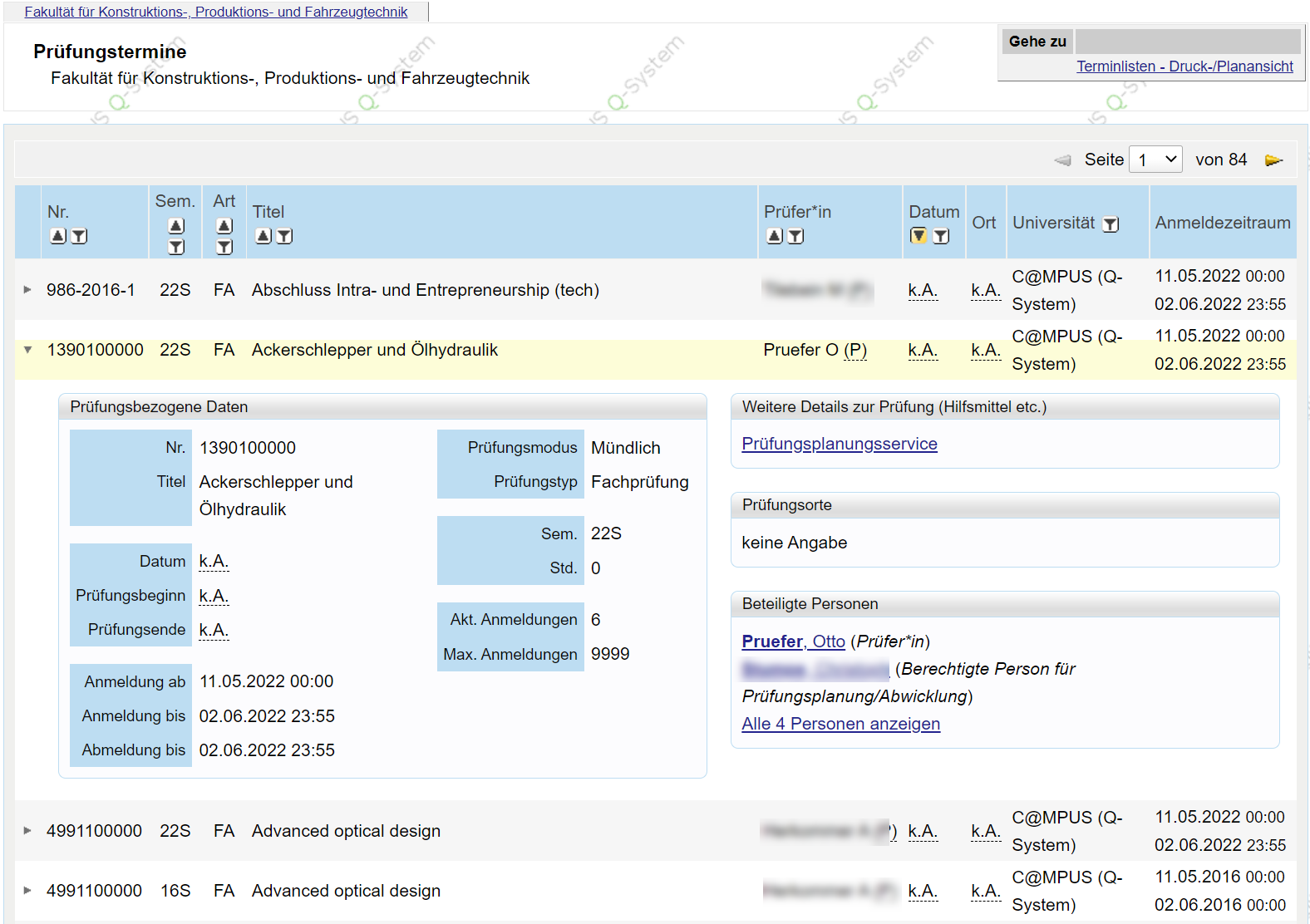Sort the Sem. column ascending
This screenshot has width=1310, height=924.
pos(176,225)
